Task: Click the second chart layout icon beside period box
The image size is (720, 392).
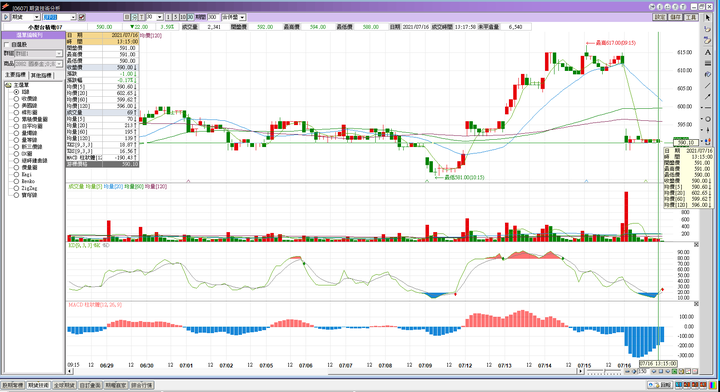Action: coord(135,17)
